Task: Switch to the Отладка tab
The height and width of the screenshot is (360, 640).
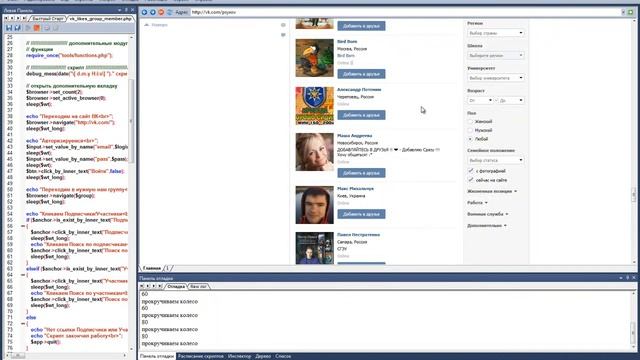Action: [176, 286]
